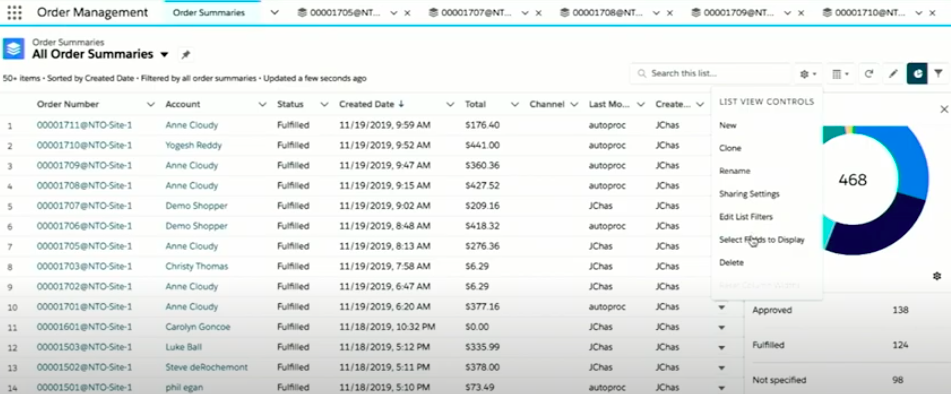Choose Clone from List View Controls

click(x=730, y=148)
